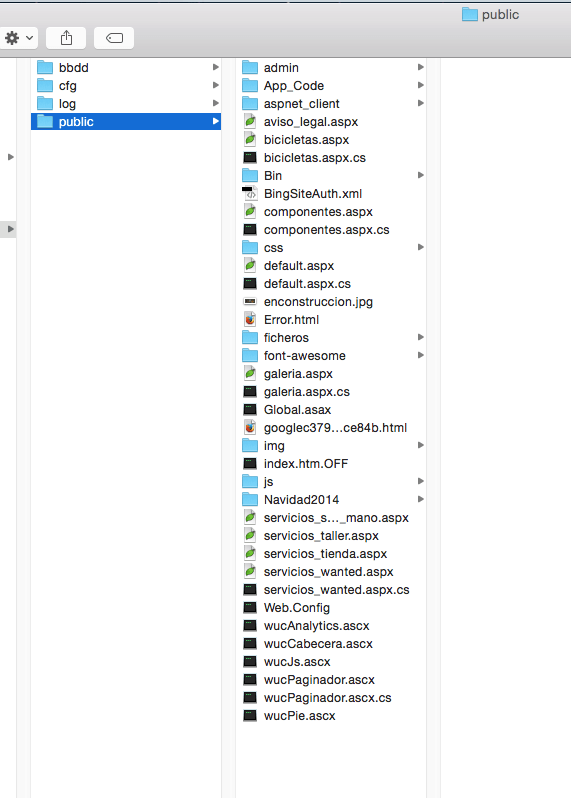Viewport: 571px width, 798px height.
Task: Click the Edit Tags toolbar button
Action: [x=114, y=38]
